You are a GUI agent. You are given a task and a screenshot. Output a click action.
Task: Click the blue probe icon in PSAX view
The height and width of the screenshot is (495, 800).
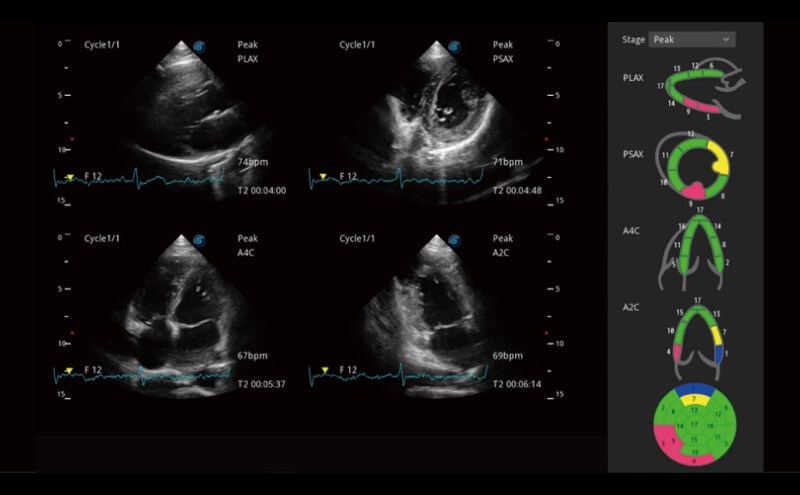point(455,46)
